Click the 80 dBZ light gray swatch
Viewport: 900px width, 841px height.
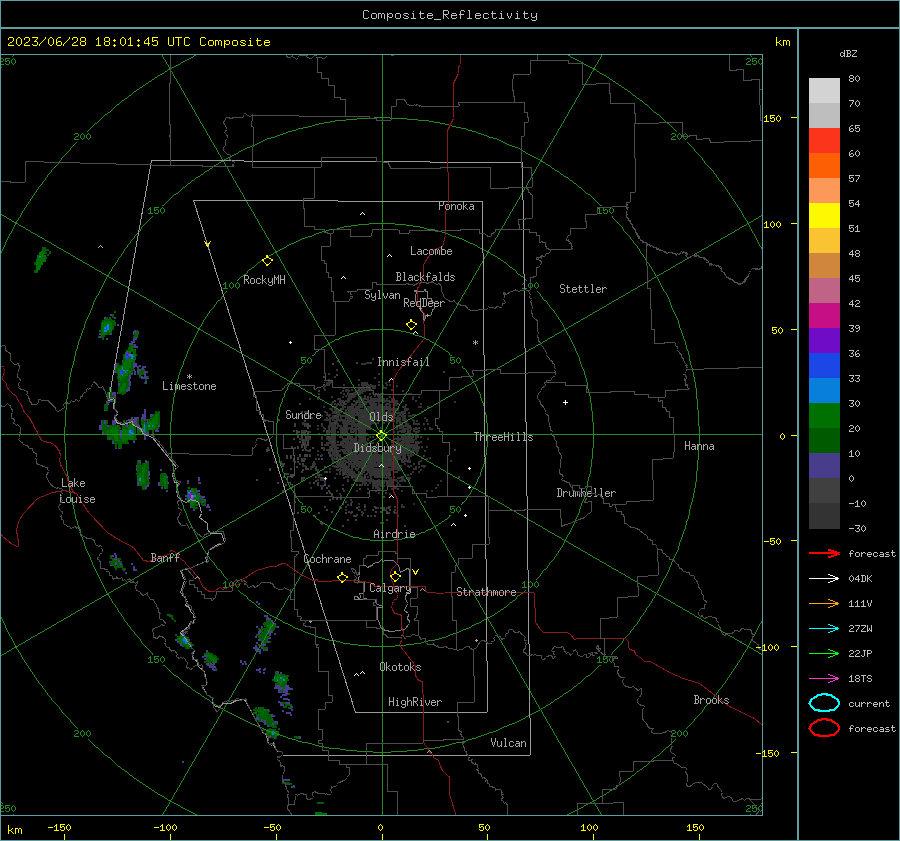[824, 90]
